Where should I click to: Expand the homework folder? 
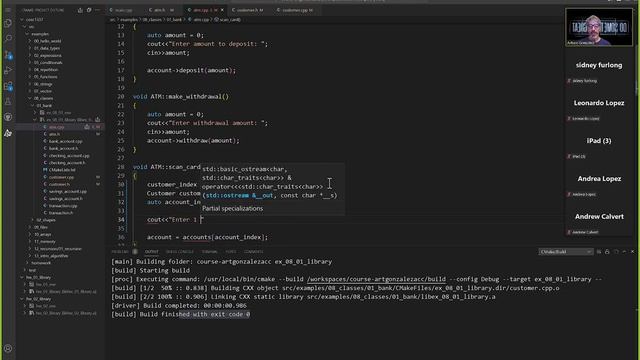41,263
